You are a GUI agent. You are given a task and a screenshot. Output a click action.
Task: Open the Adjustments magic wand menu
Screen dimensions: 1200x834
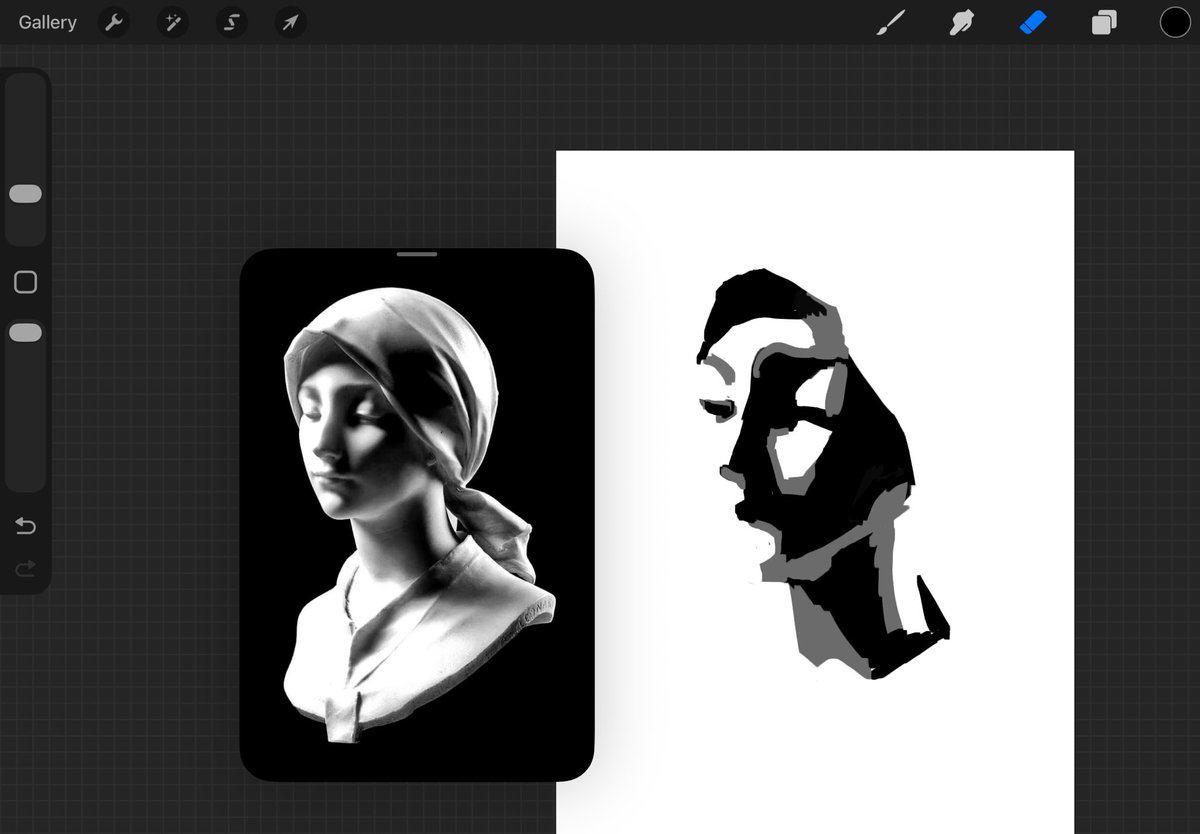coord(173,22)
